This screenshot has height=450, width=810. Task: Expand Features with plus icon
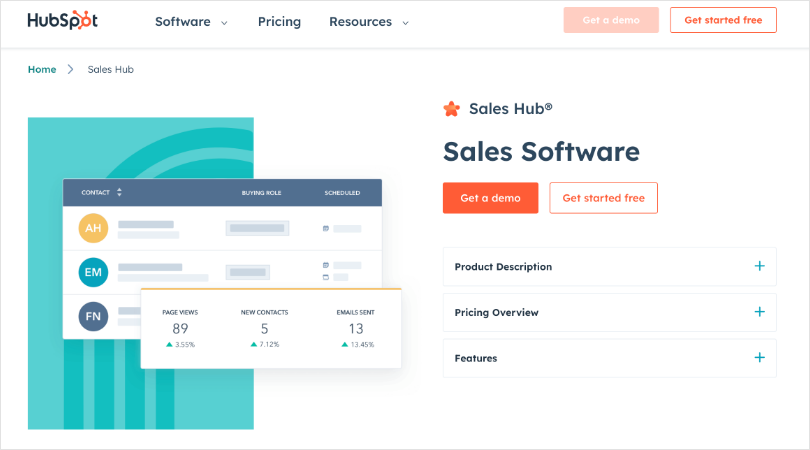point(759,358)
